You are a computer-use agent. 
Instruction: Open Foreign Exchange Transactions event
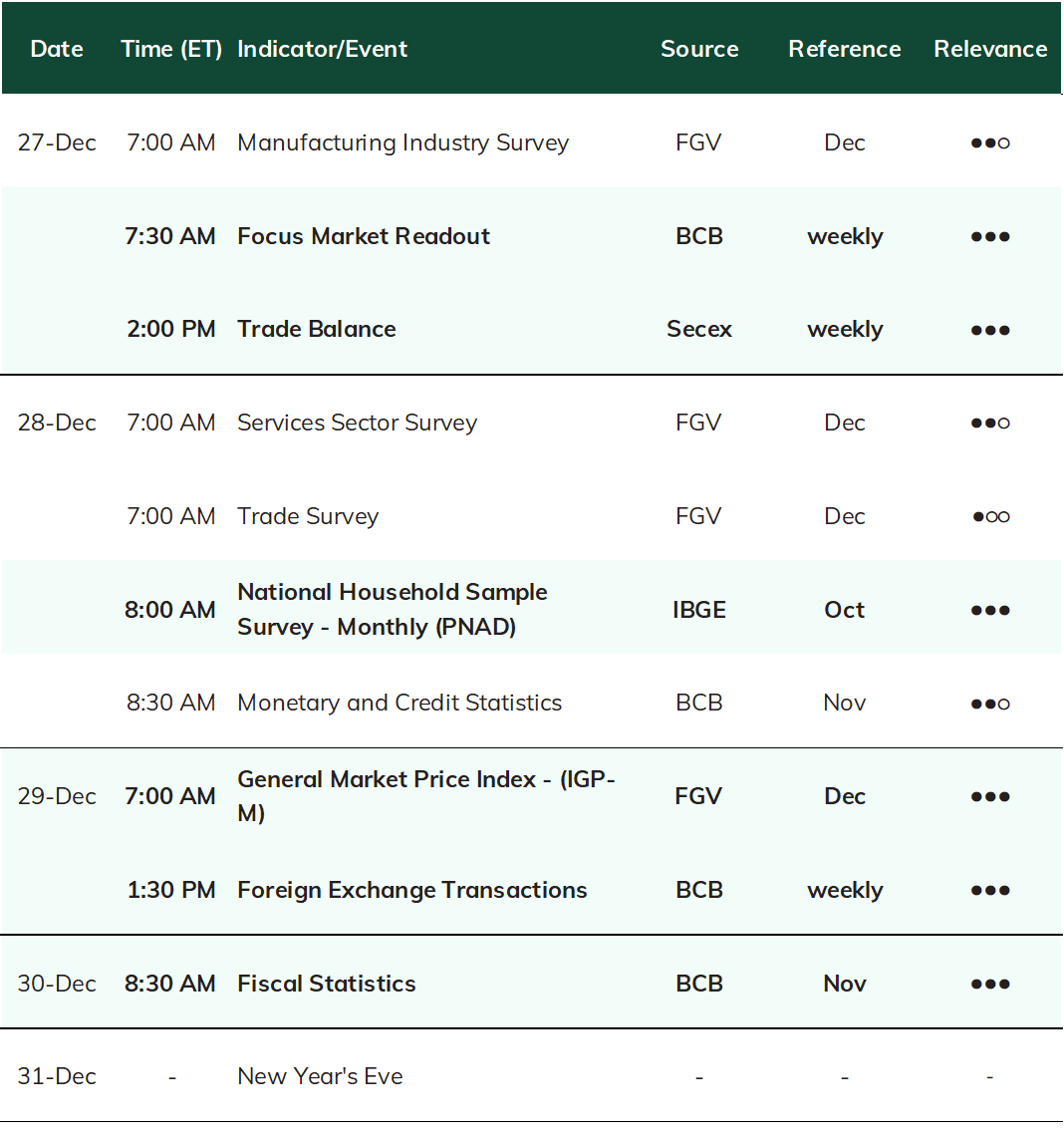point(412,890)
